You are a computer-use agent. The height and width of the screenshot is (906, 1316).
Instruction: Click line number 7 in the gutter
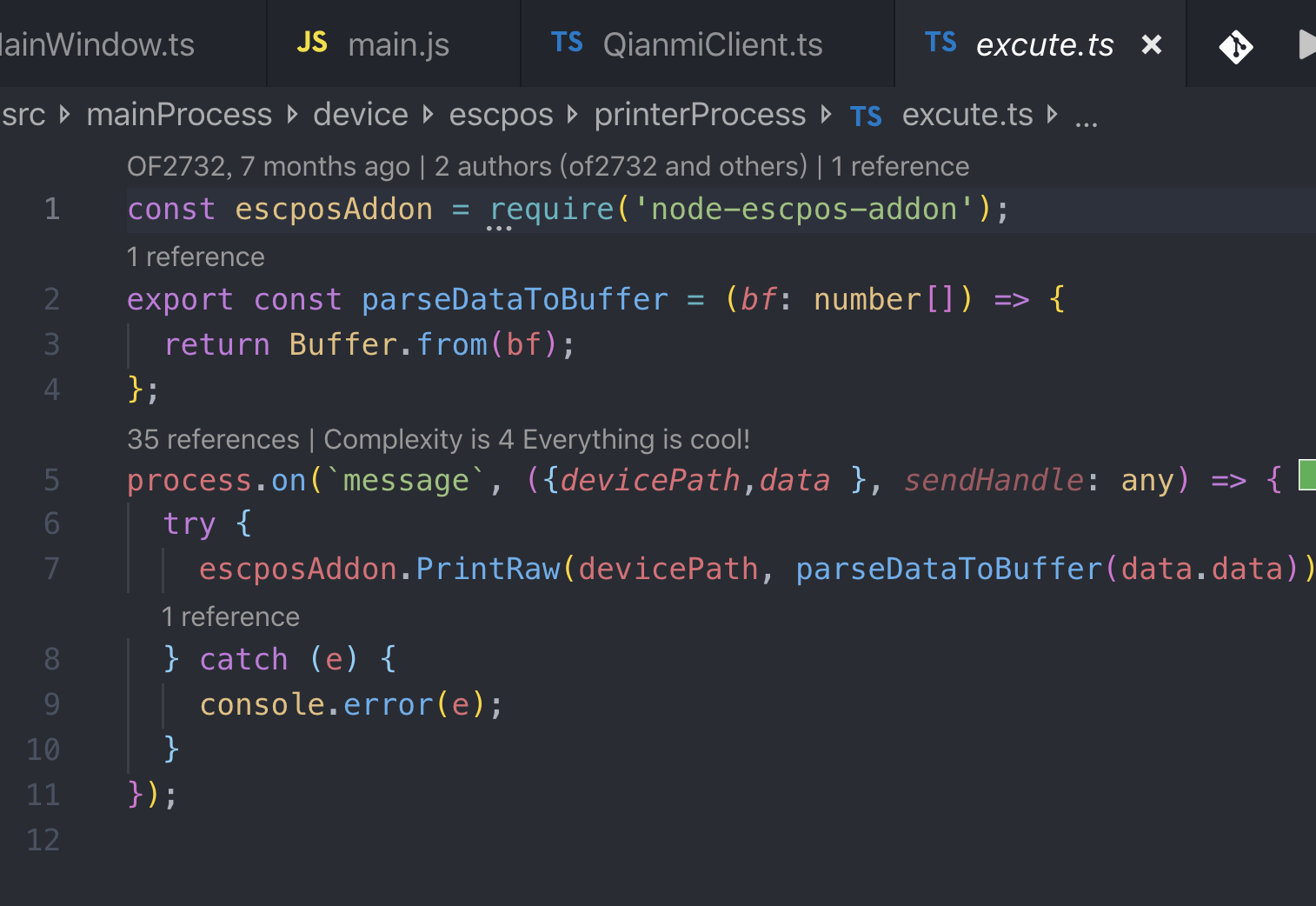coord(51,569)
